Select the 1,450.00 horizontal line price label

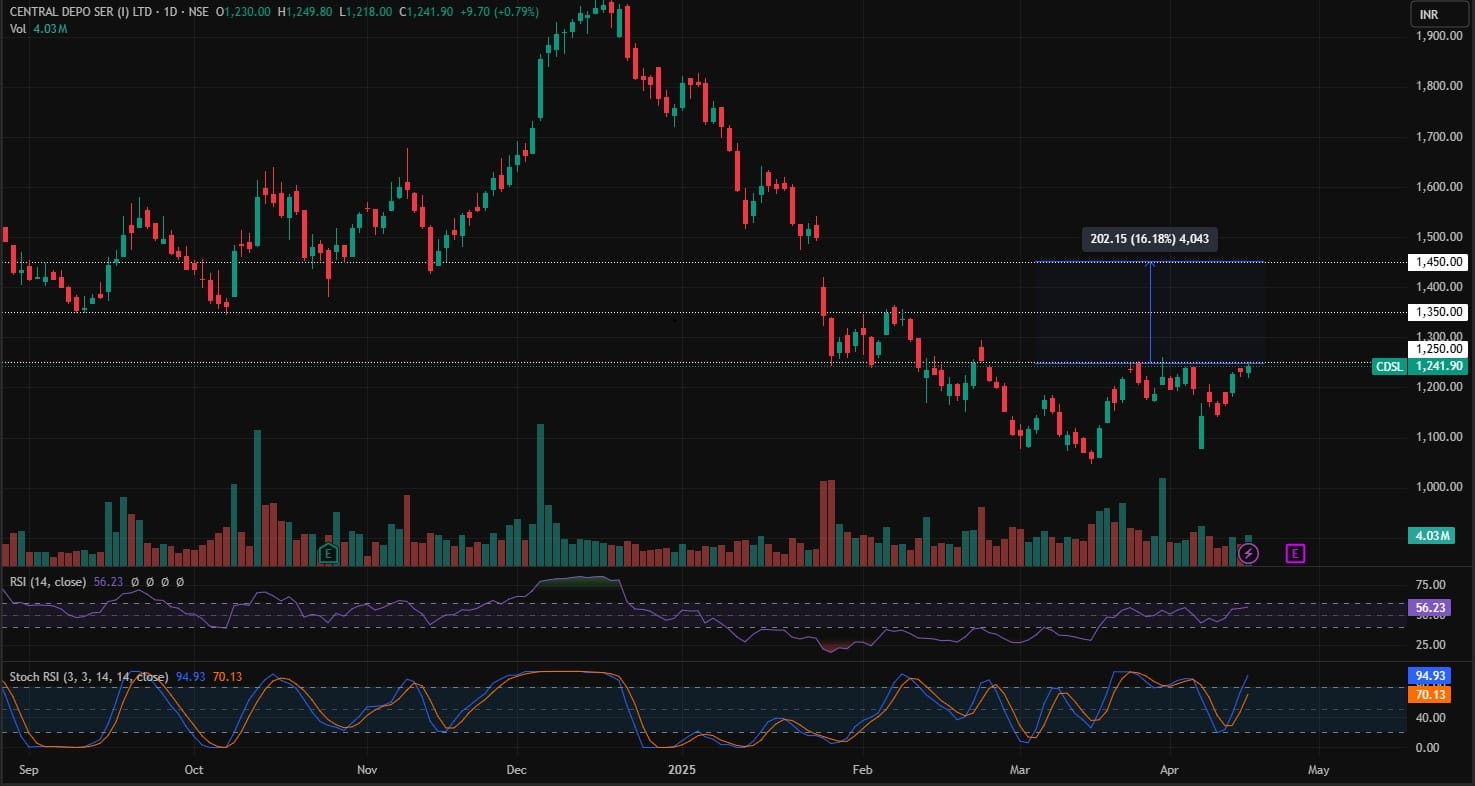[x=1439, y=262]
